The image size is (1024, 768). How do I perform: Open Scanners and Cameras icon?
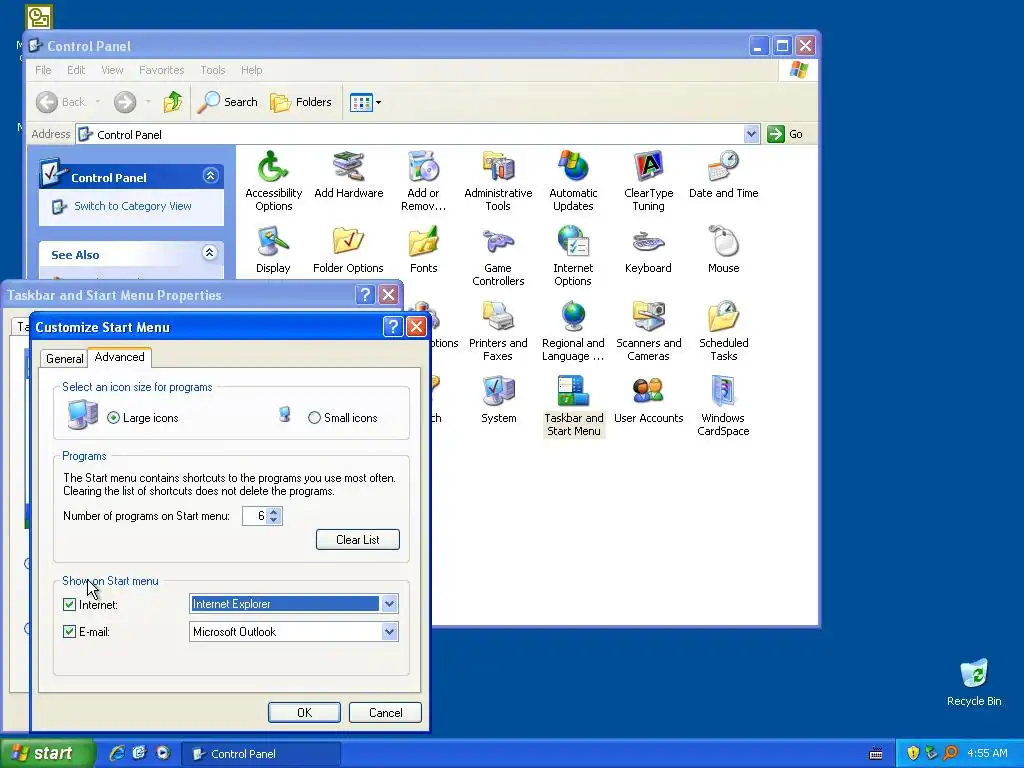click(648, 331)
